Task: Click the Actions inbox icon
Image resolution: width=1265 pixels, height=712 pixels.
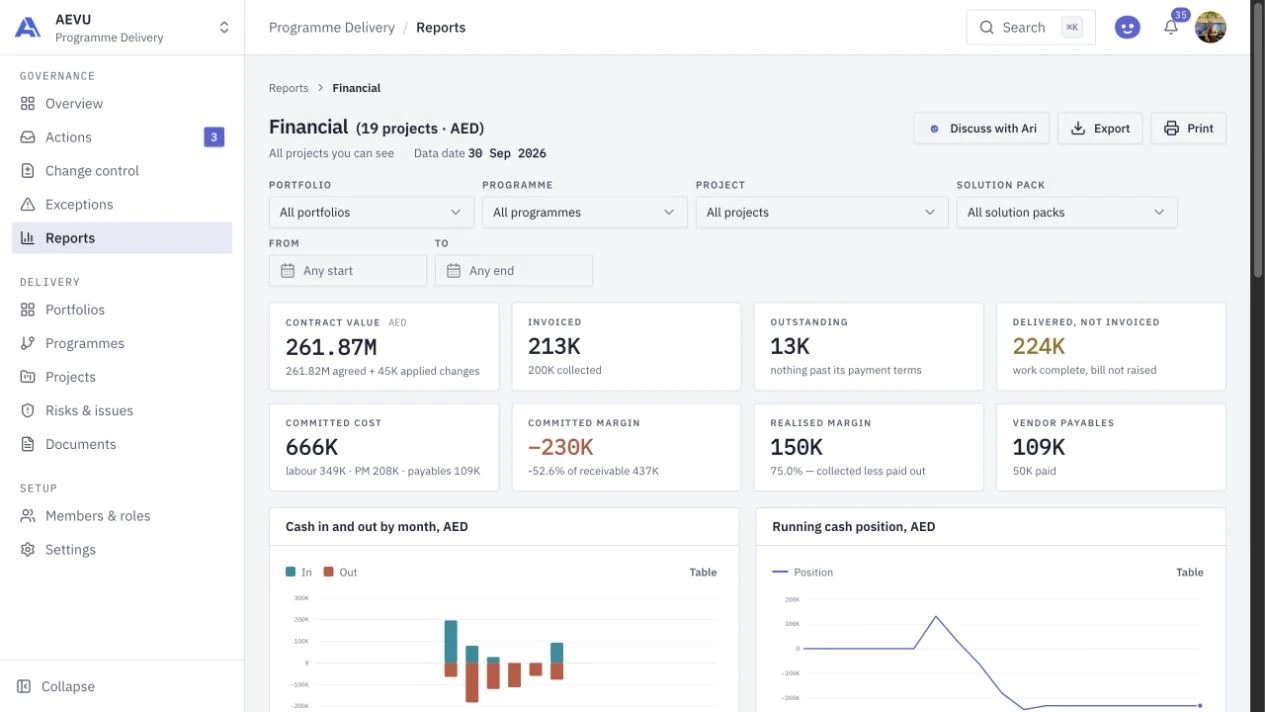Action: [28, 137]
